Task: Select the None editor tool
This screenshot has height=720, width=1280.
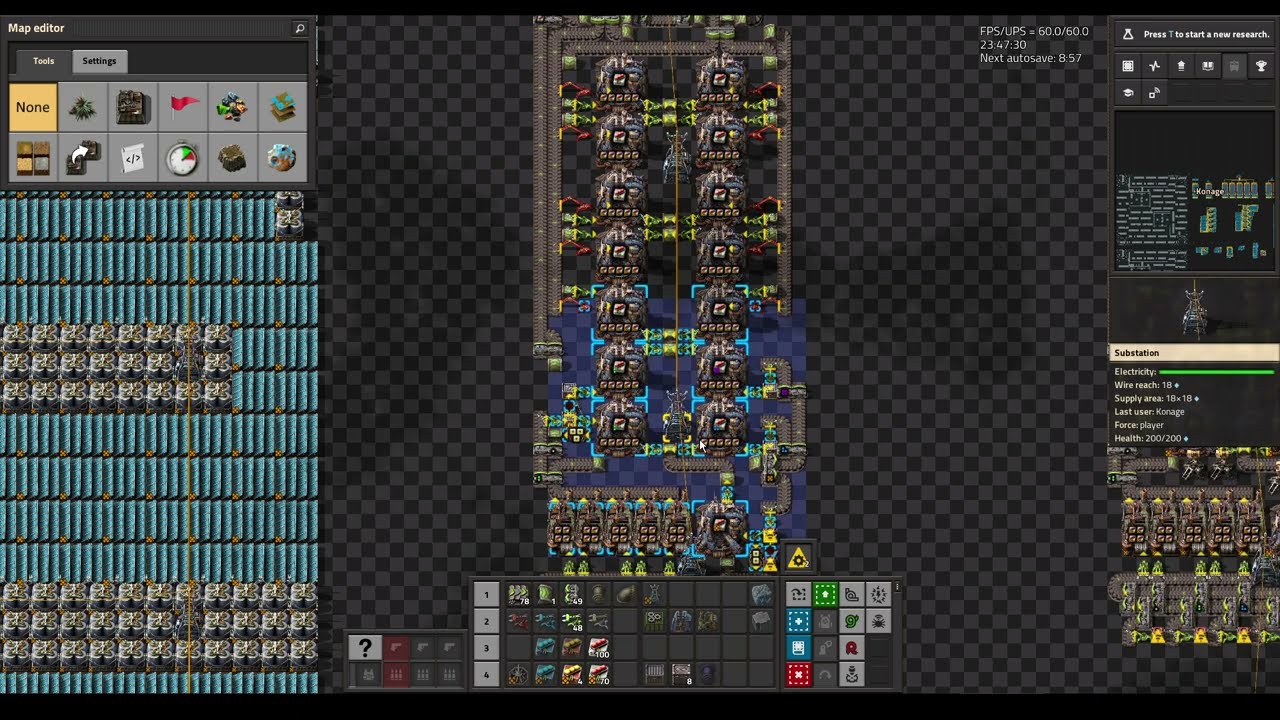Action: coord(33,107)
